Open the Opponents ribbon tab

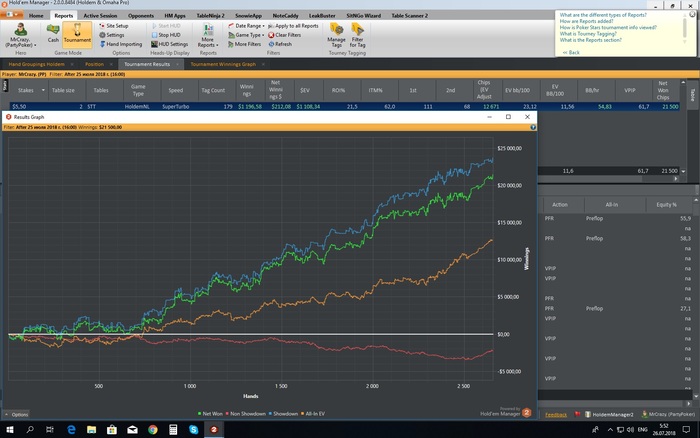click(141, 16)
